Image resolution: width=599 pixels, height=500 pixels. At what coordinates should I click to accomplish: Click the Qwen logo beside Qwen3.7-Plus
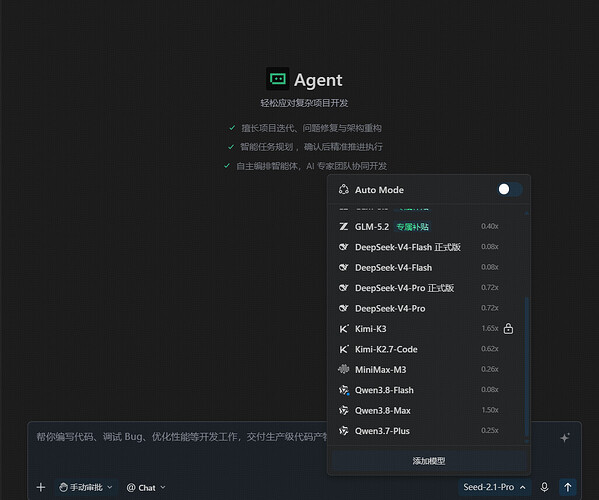[x=344, y=431]
